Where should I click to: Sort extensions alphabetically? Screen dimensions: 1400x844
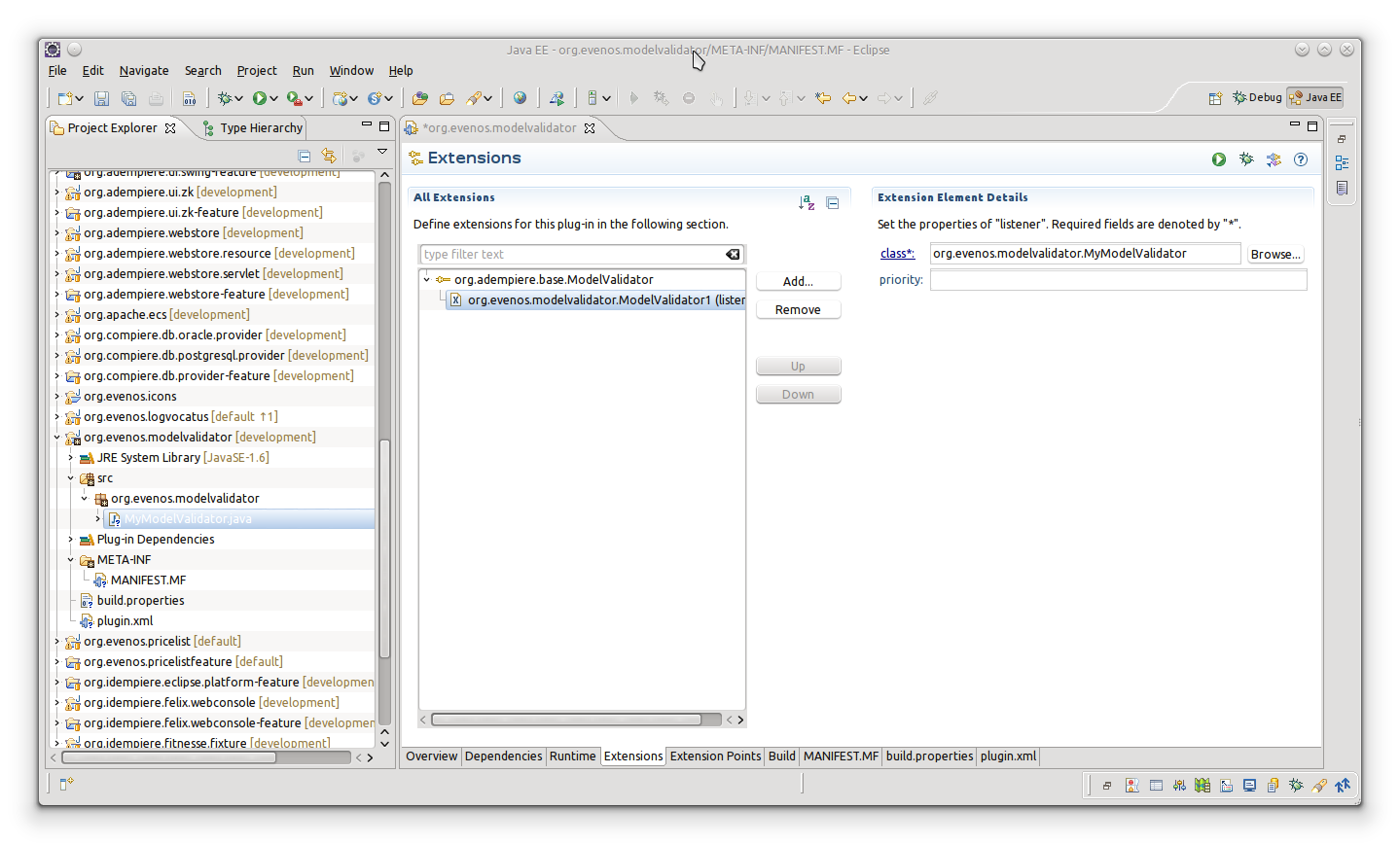(x=806, y=203)
